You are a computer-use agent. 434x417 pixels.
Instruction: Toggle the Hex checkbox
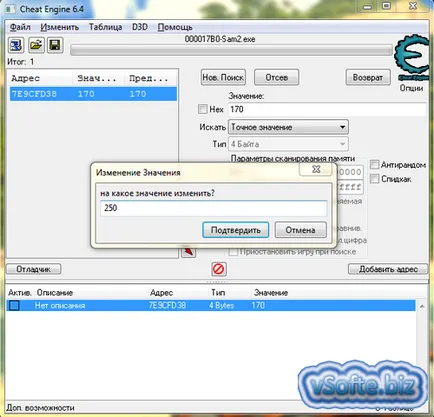coord(202,109)
